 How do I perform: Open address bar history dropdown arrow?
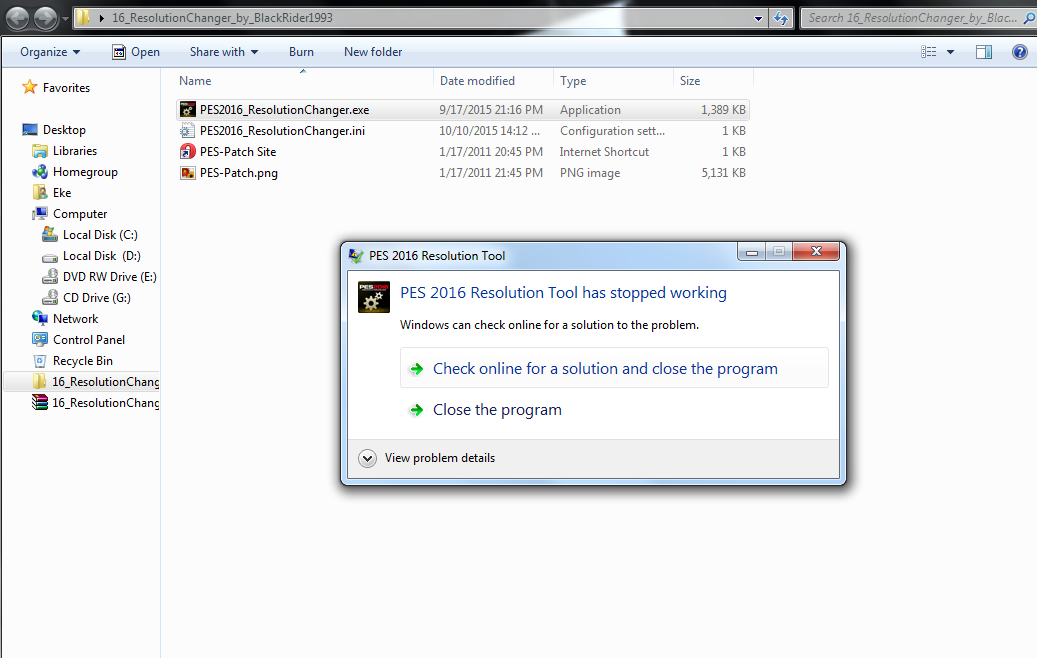[758, 19]
